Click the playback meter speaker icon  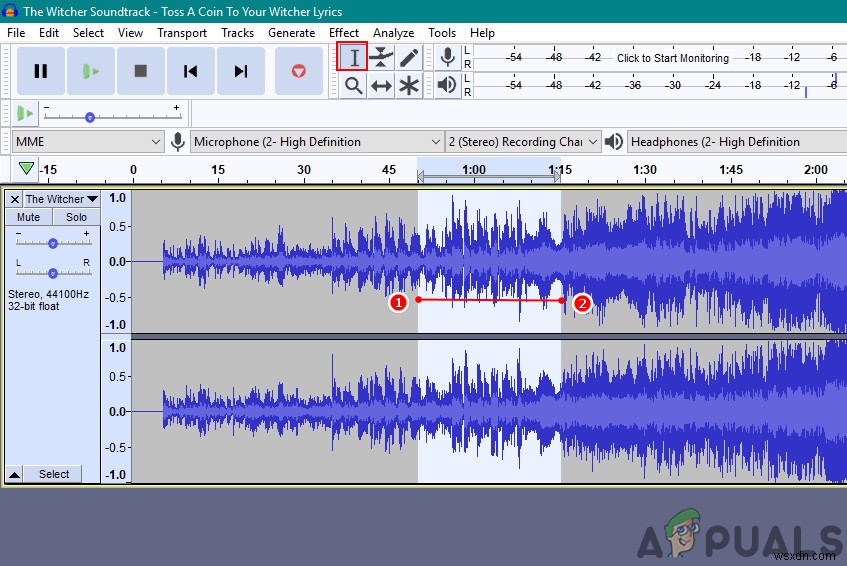click(x=447, y=85)
